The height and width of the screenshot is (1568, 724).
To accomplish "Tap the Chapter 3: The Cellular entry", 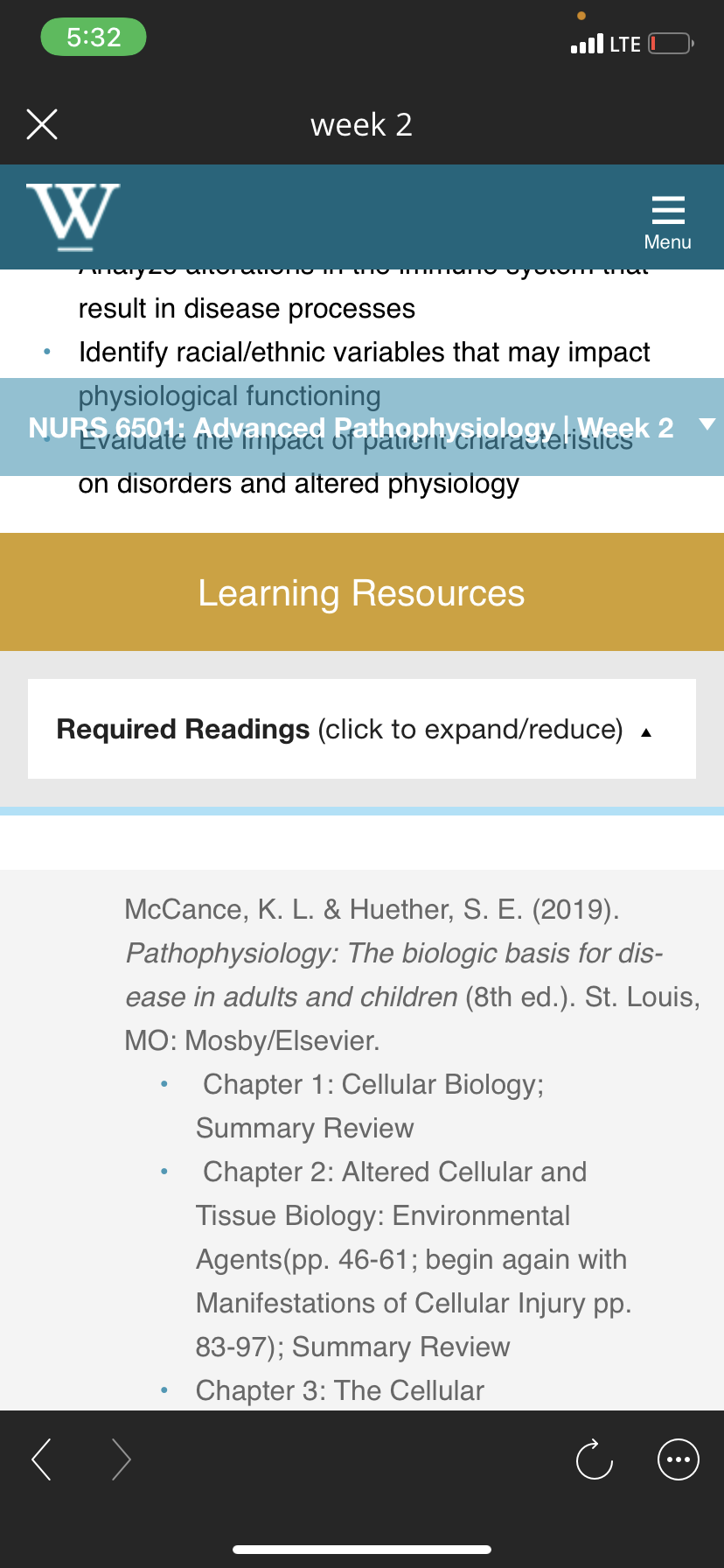I will click(x=340, y=1390).
